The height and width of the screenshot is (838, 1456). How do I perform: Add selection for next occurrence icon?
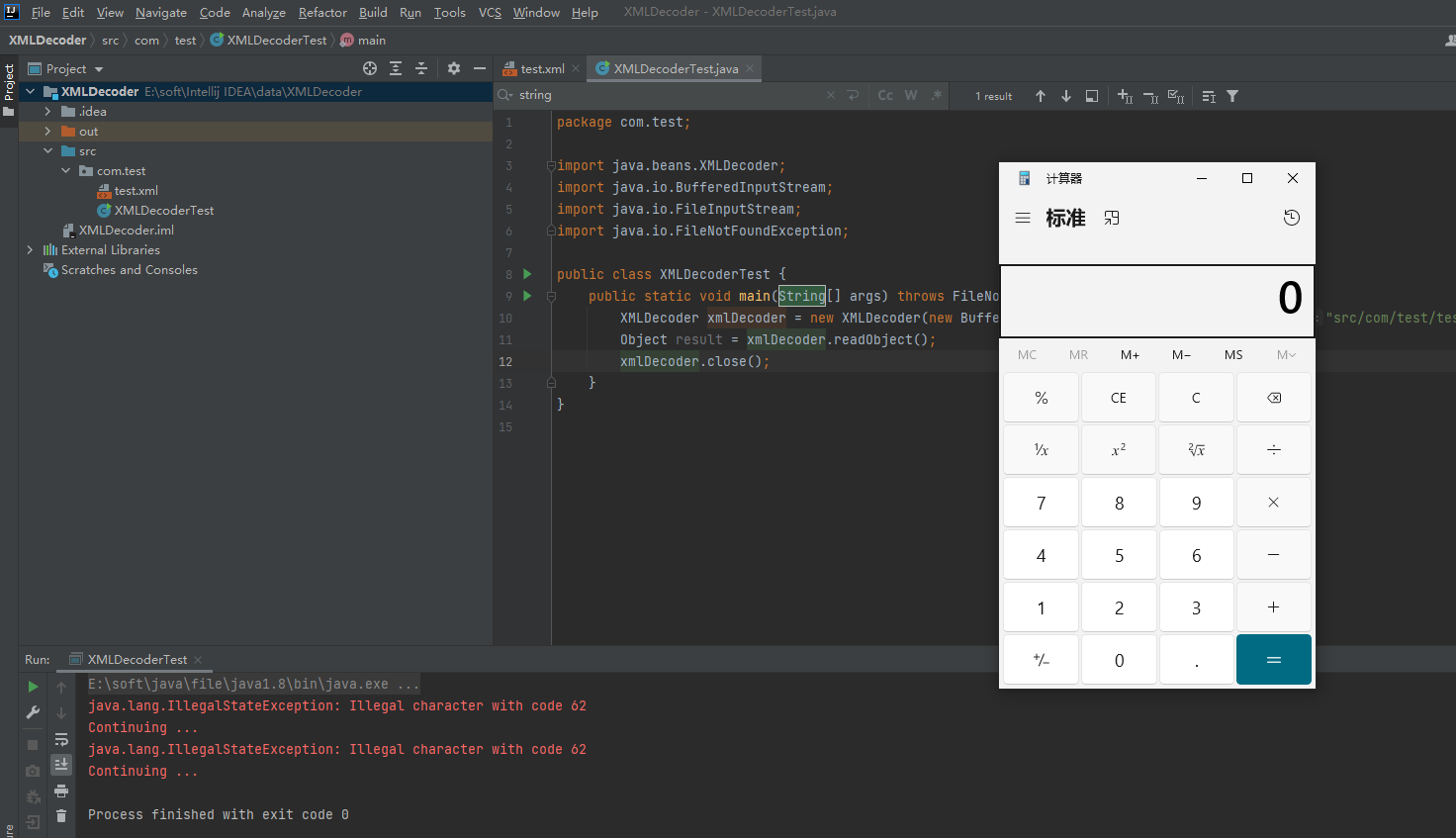click(1125, 96)
